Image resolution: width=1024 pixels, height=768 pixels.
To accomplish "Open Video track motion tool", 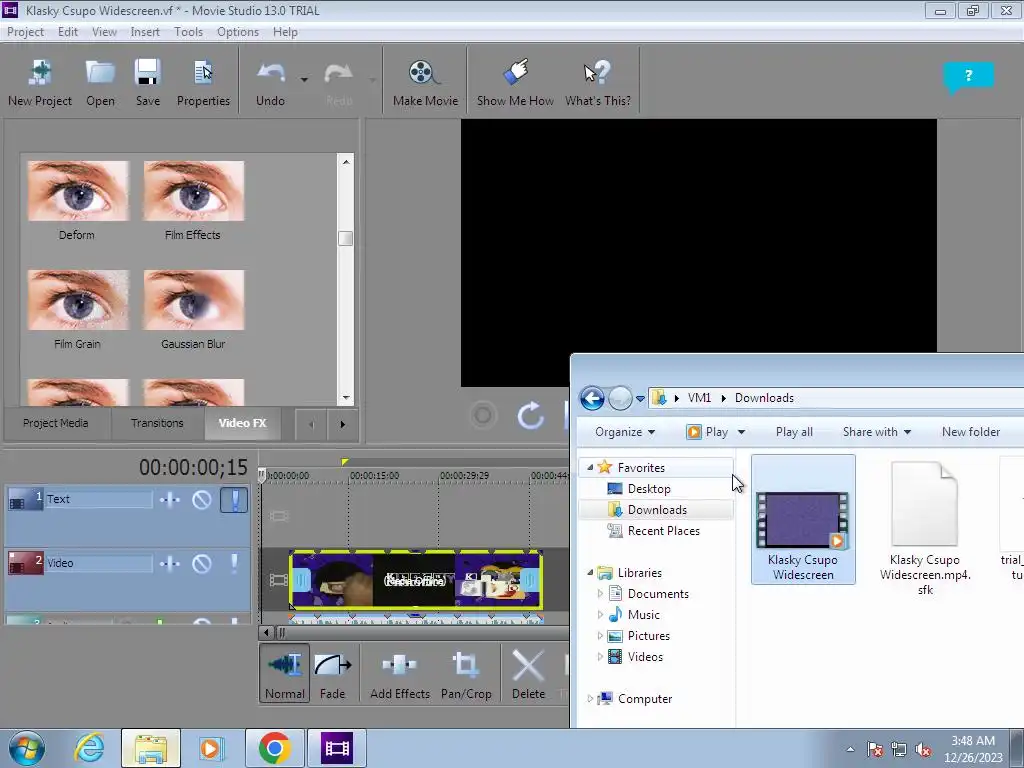I will click(x=170, y=563).
